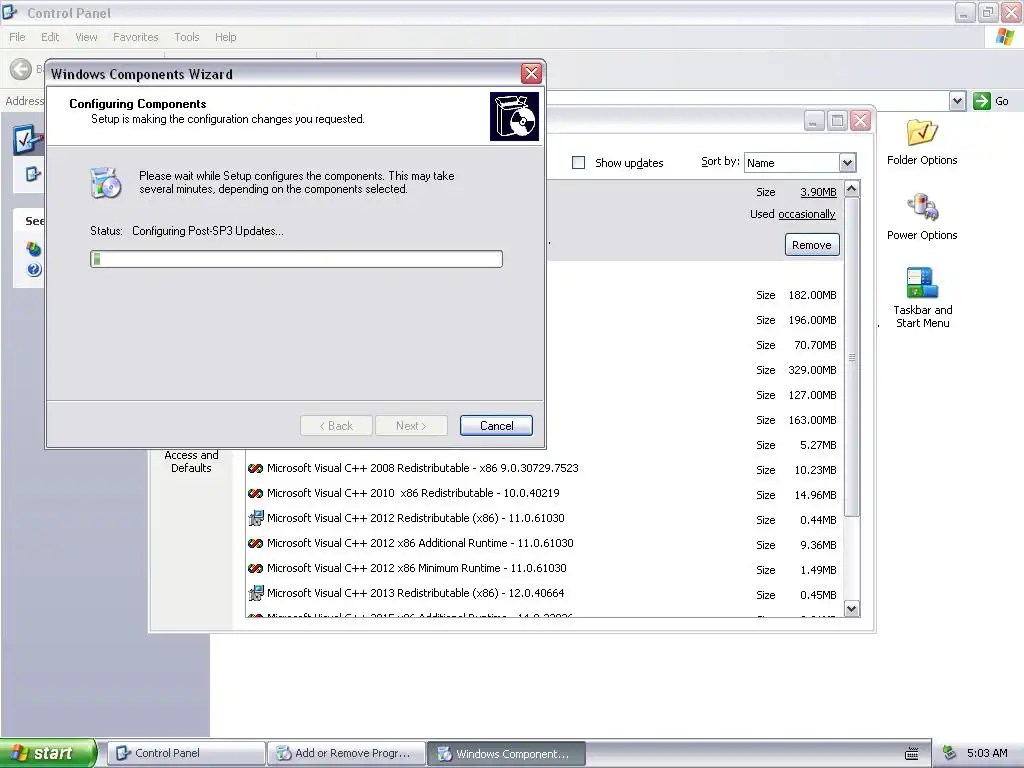Click icon of Visual C++ 2013 Redistributable (x86)
The width and height of the screenshot is (1024, 768).
click(x=255, y=594)
